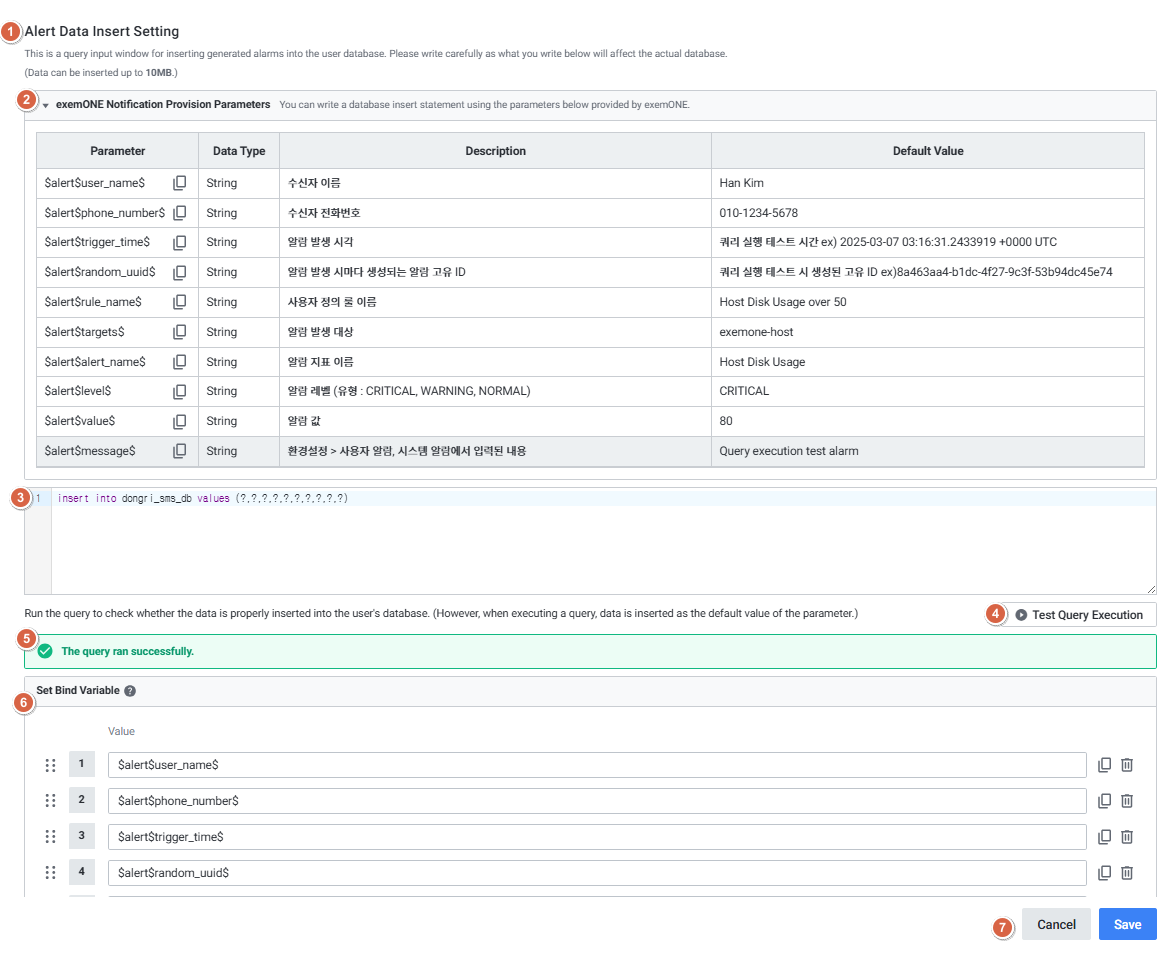The image size is (1172, 953).
Task: Copy the $alert$phone_number$ parameter in table
Action: pyautogui.click(x=179, y=213)
